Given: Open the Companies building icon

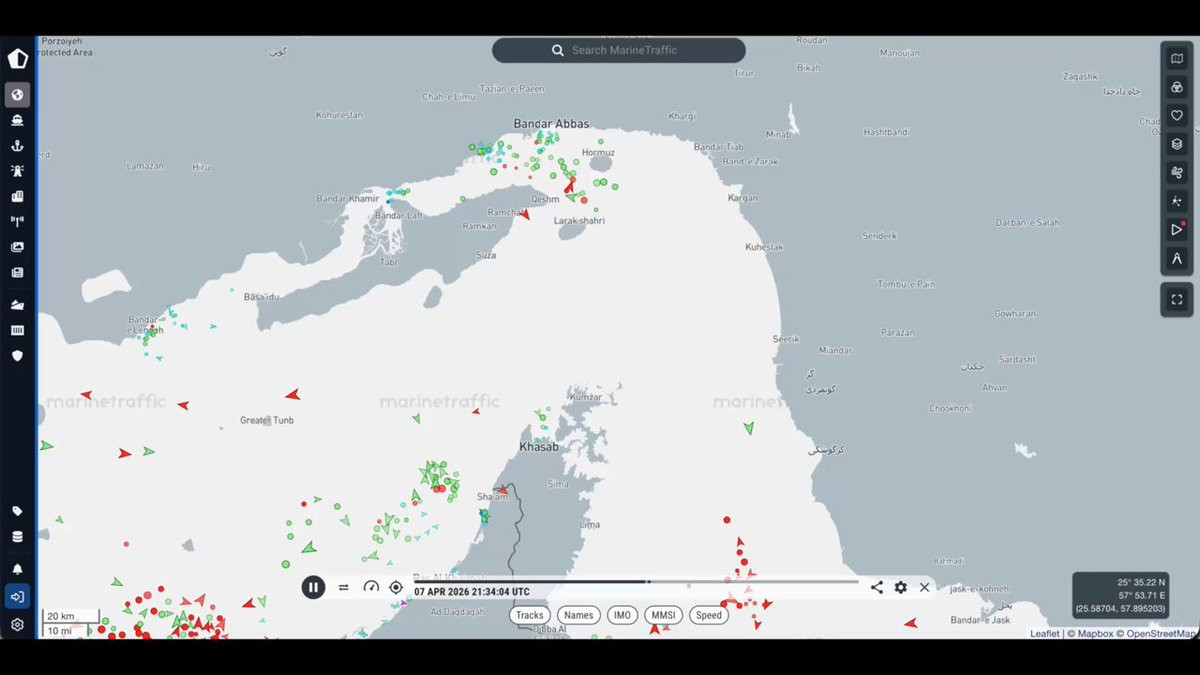Looking at the screenshot, I should 17,196.
